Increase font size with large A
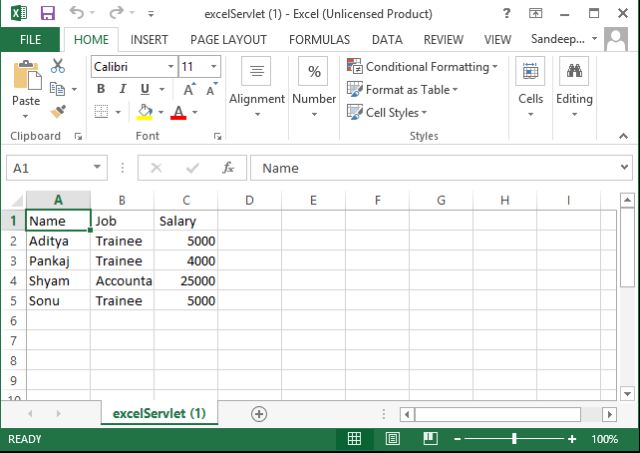The width and height of the screenshot is (640, 453). coord(189,89)
